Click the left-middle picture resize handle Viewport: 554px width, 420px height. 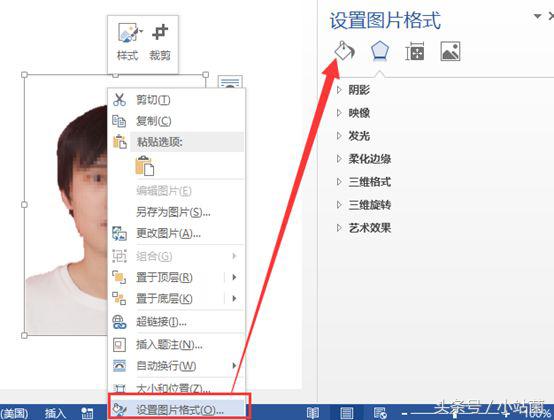click(x=24, y=205)
